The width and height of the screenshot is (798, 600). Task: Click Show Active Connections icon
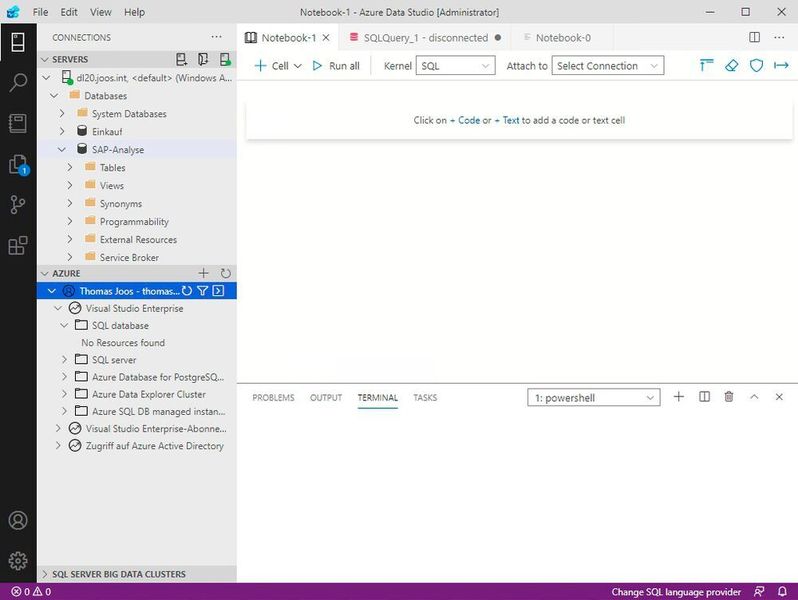[225, 60]
